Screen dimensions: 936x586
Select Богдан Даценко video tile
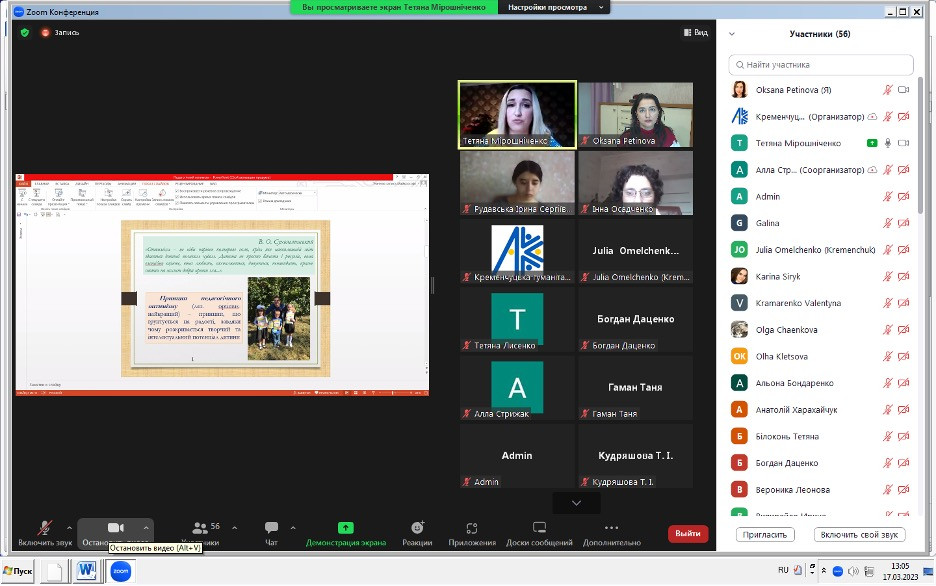coord(635,319)
